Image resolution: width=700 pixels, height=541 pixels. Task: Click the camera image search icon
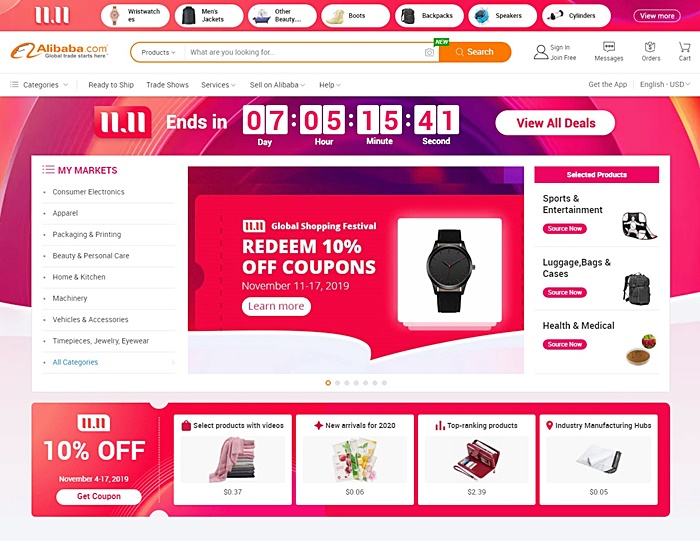[429, 53]
